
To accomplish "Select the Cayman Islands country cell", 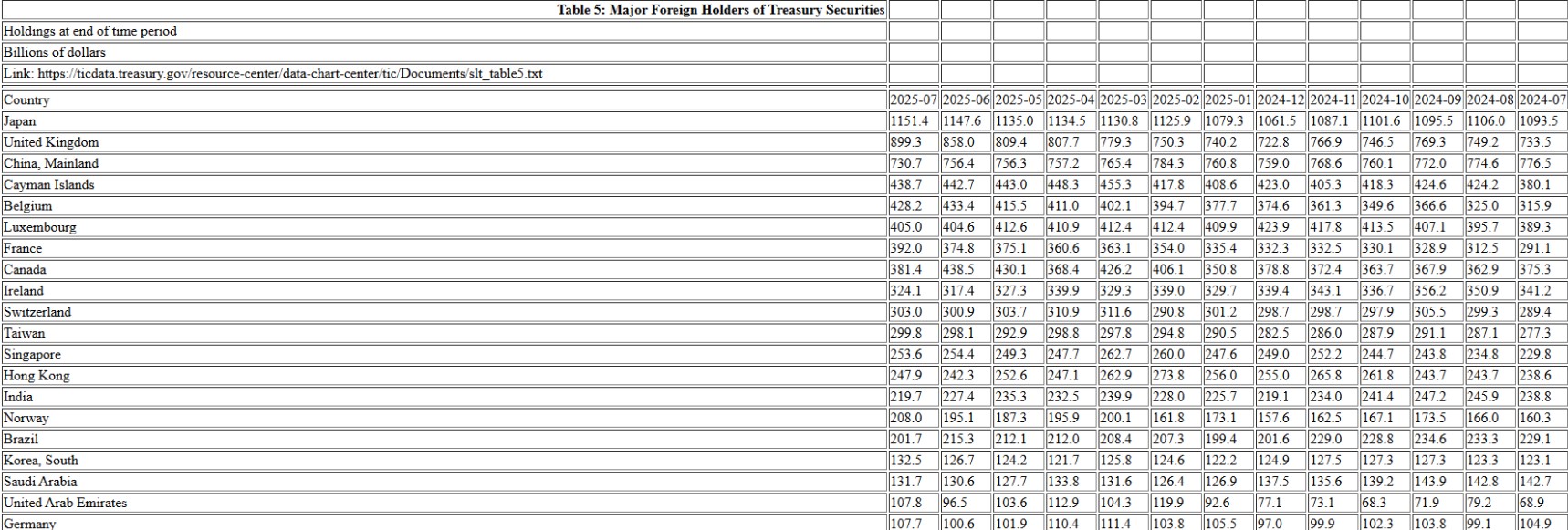I will [49, 185].
